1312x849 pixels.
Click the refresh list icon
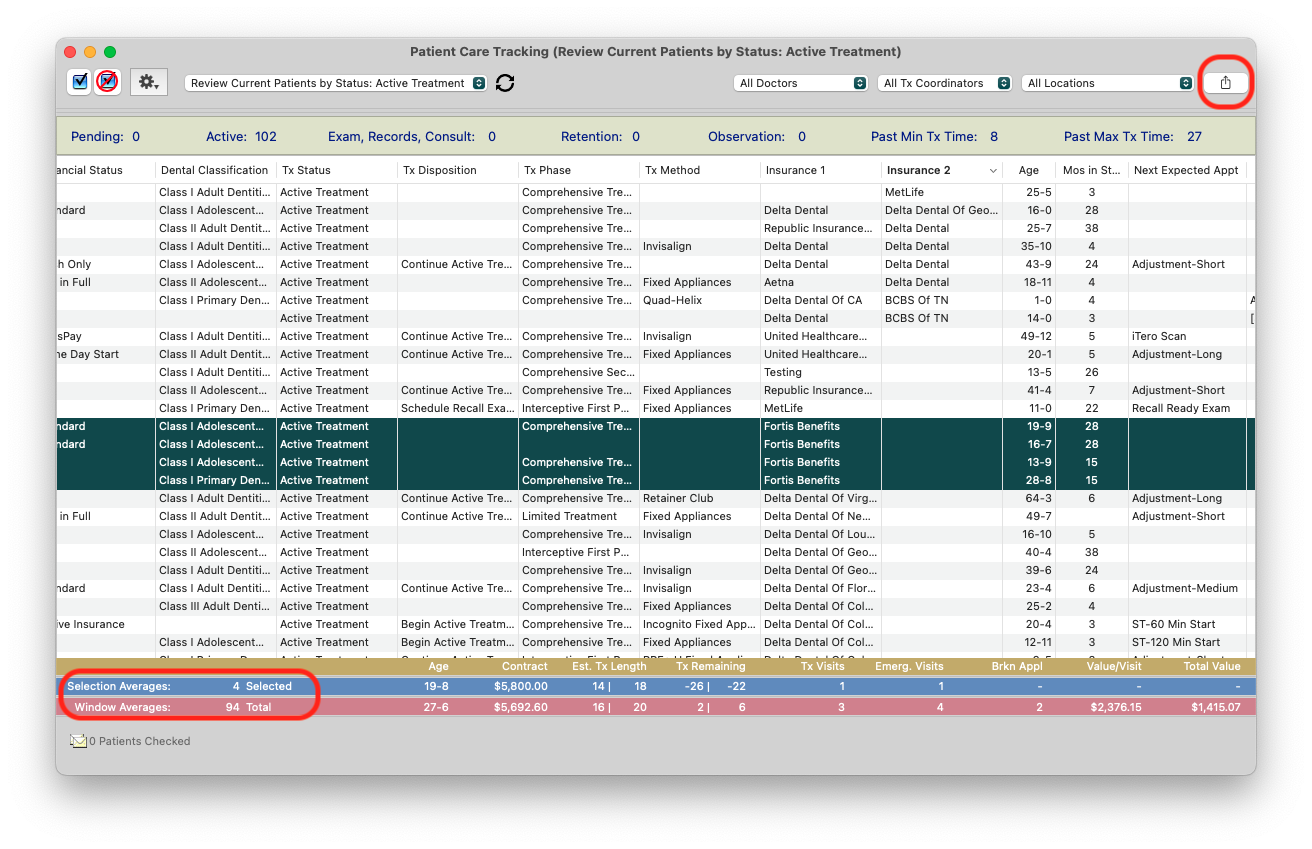tap(505, 83)
